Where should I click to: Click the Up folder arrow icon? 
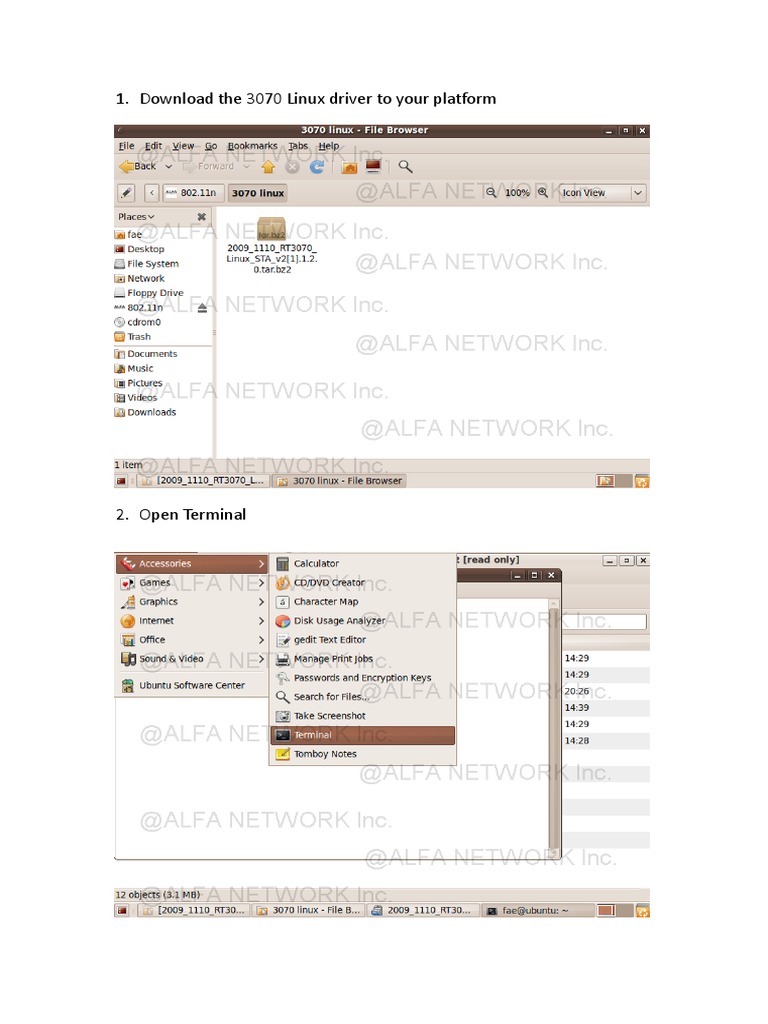pyautogui.click(x=268, y=167)
